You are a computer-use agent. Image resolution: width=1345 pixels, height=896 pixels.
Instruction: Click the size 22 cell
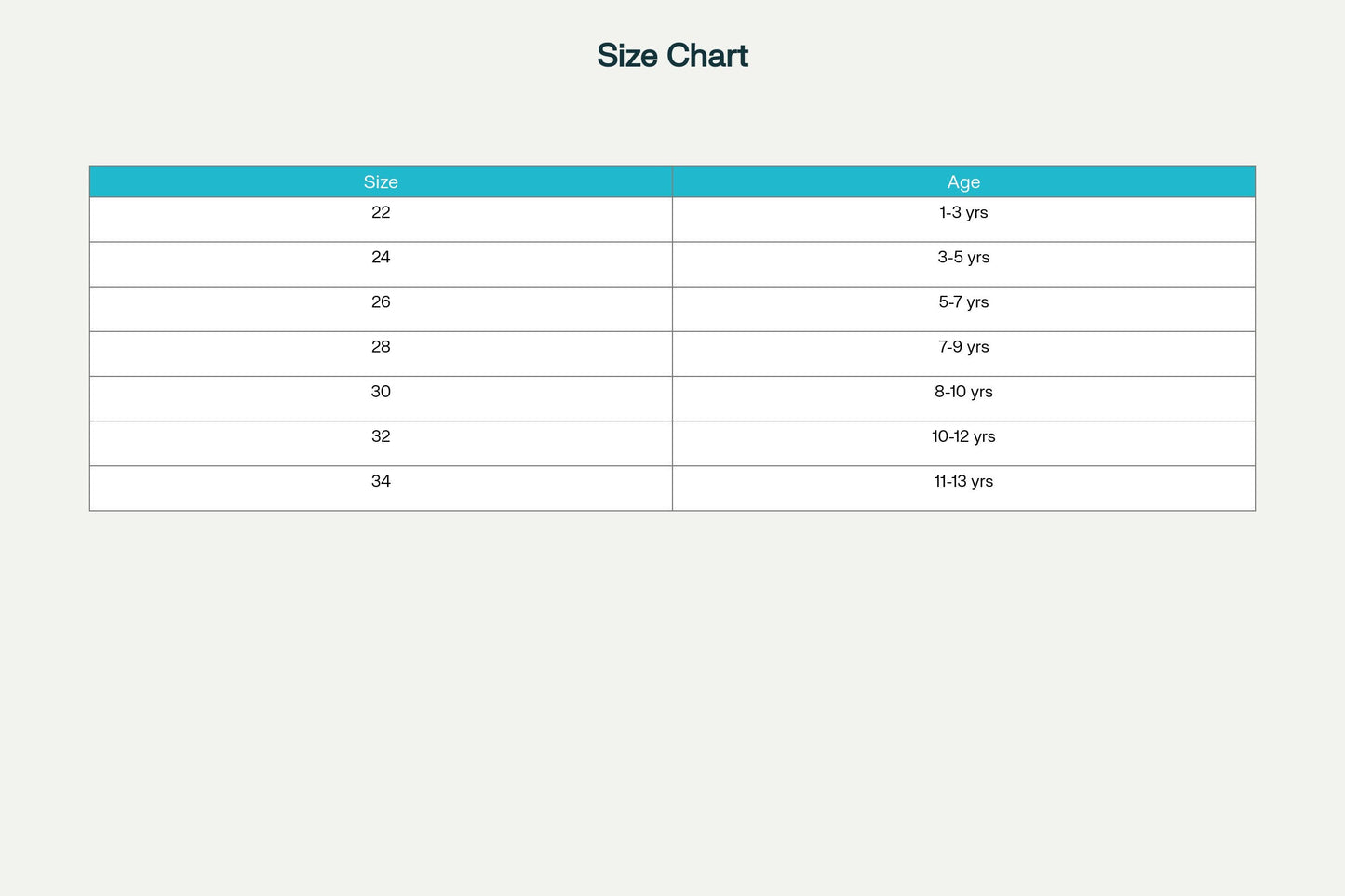(381, 213)
